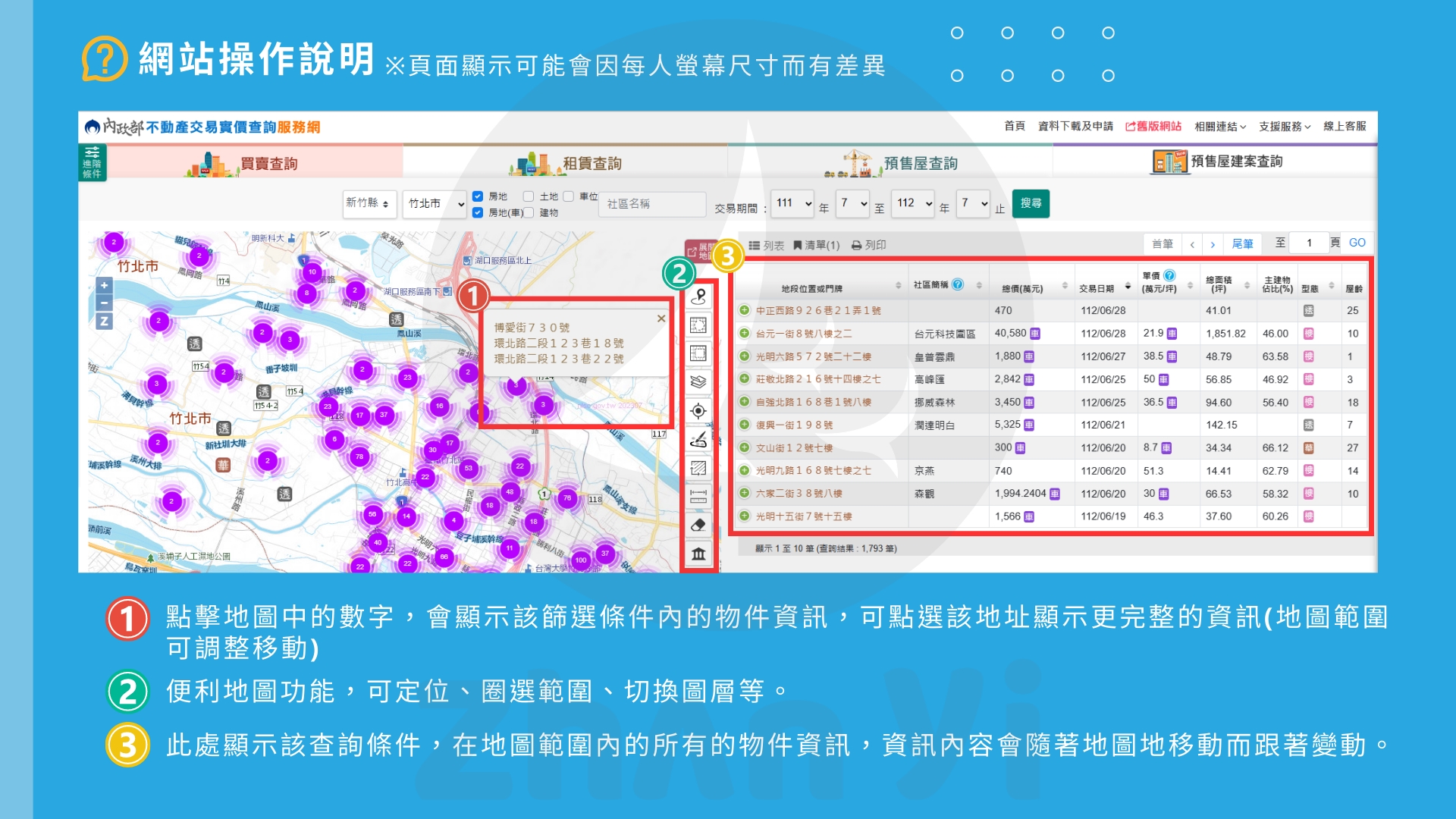Screen dimensions: 1456x819
Task: Open the 線上客服 online support link
Action: [1345, 126]
